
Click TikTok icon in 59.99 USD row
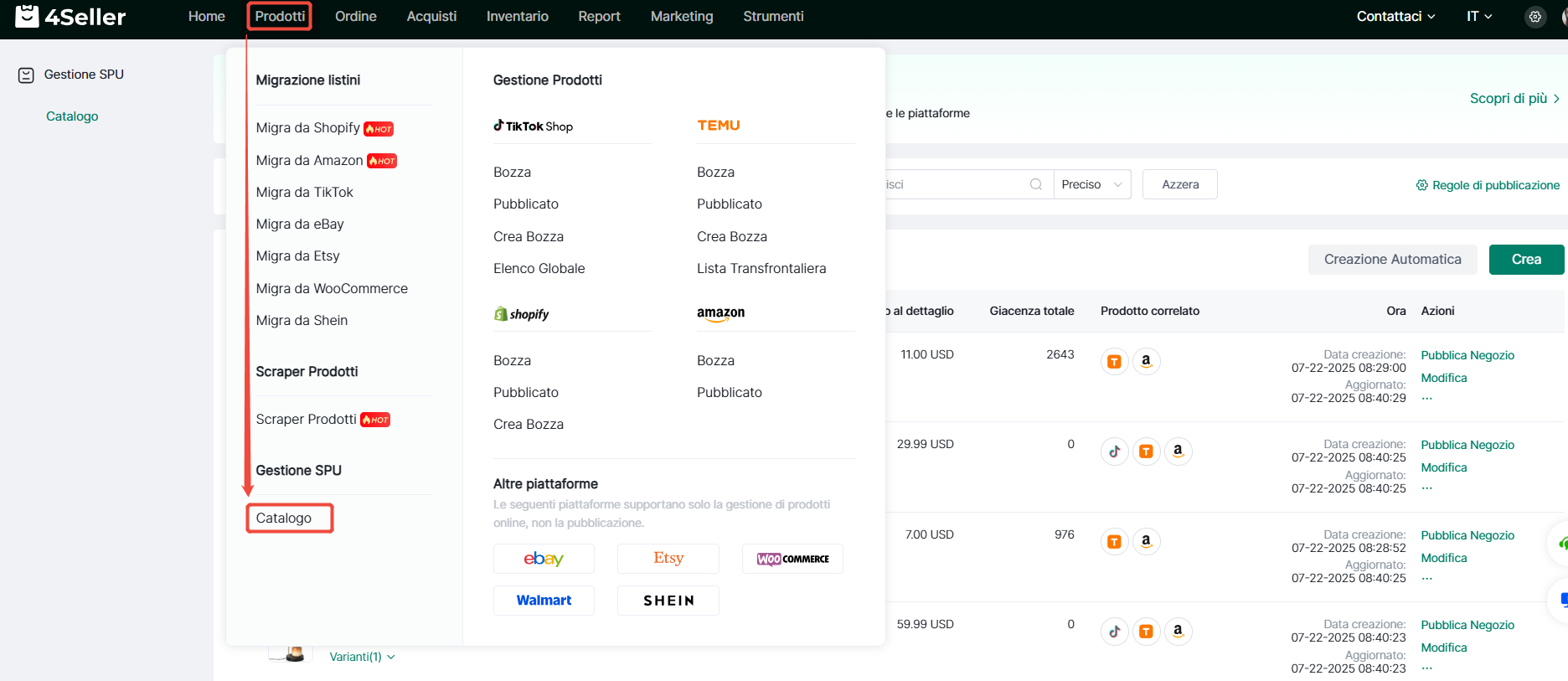(x=1114, y=632)
